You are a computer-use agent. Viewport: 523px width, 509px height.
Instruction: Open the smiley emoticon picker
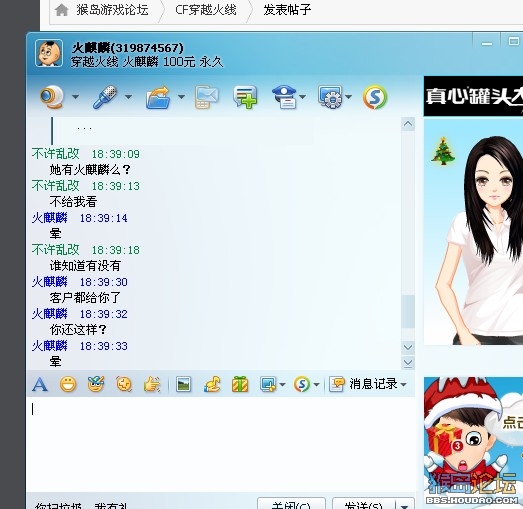tap(68, 385)
